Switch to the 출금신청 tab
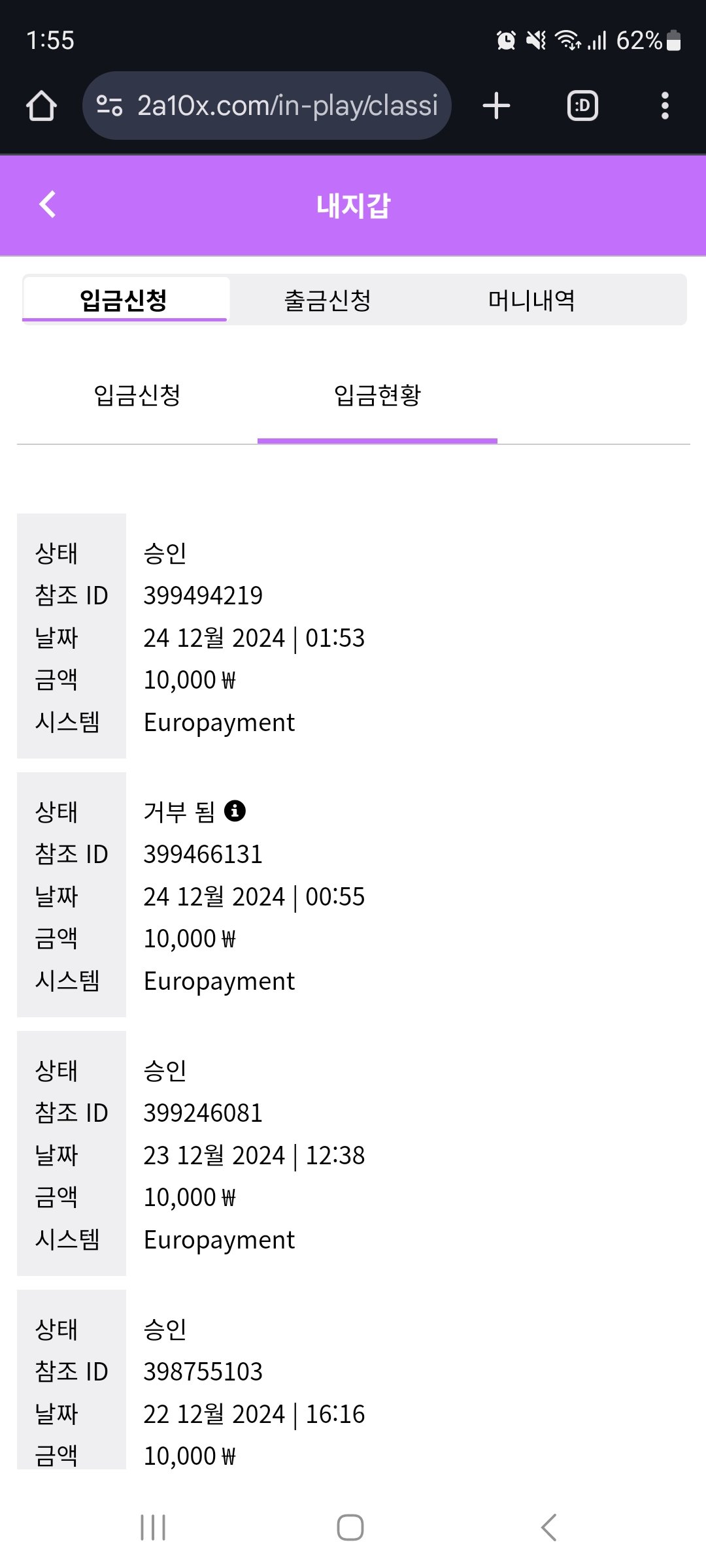Image resolution: width=706 pixels, height=1568 pixels. 328,301
